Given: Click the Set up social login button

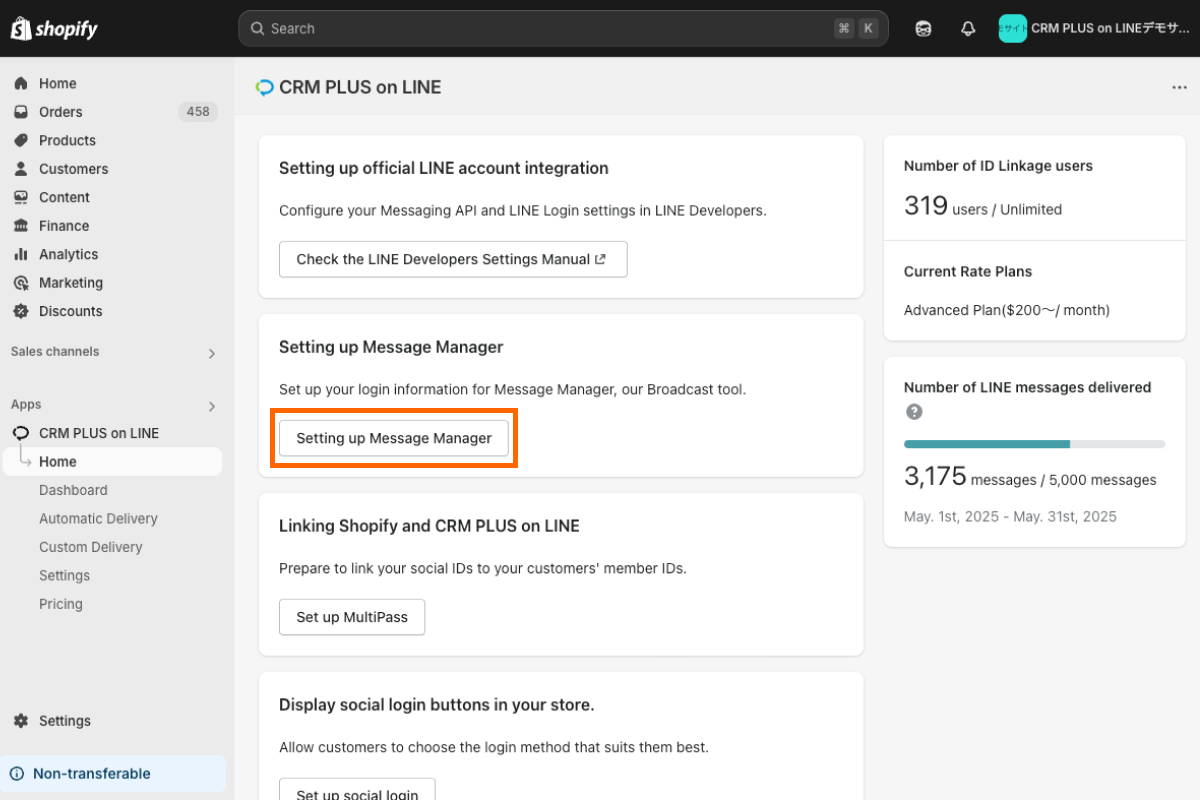Looking at the screenshot, I should click(357, 789).
